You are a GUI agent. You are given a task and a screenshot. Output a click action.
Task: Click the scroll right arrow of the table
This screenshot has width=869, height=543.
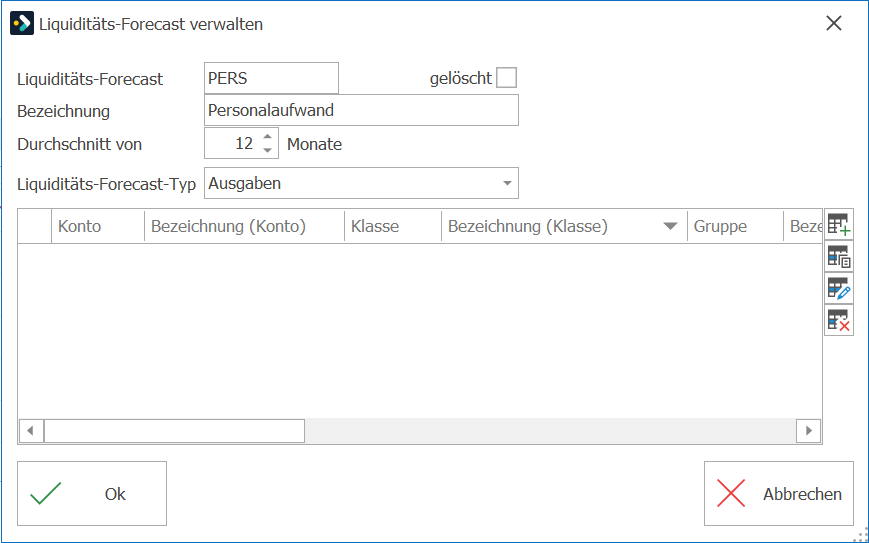pos(809,431)
